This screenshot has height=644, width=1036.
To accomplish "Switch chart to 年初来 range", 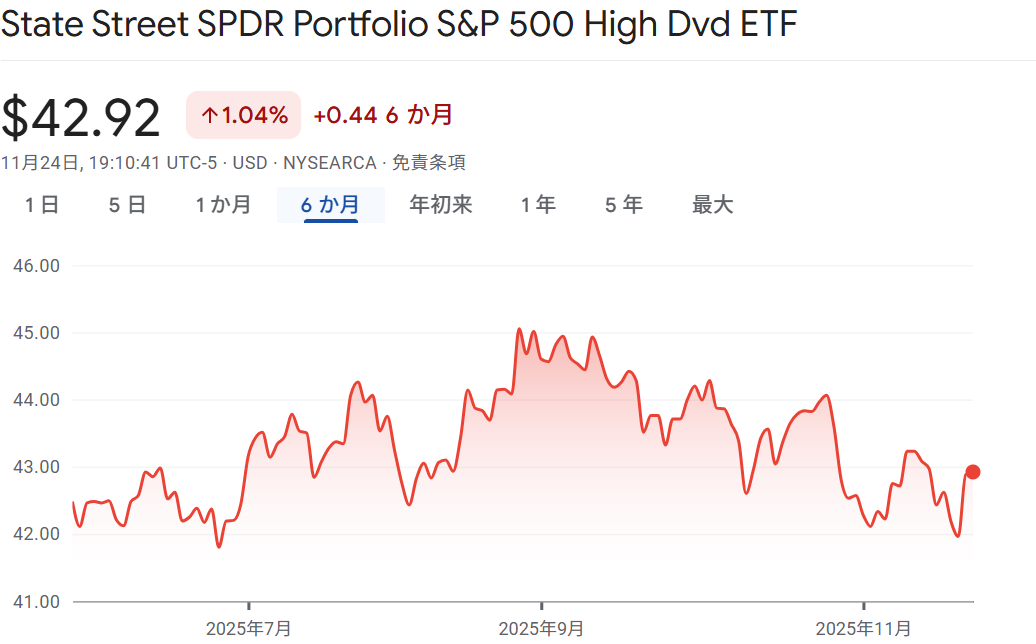I will click(x=441, y=205).
